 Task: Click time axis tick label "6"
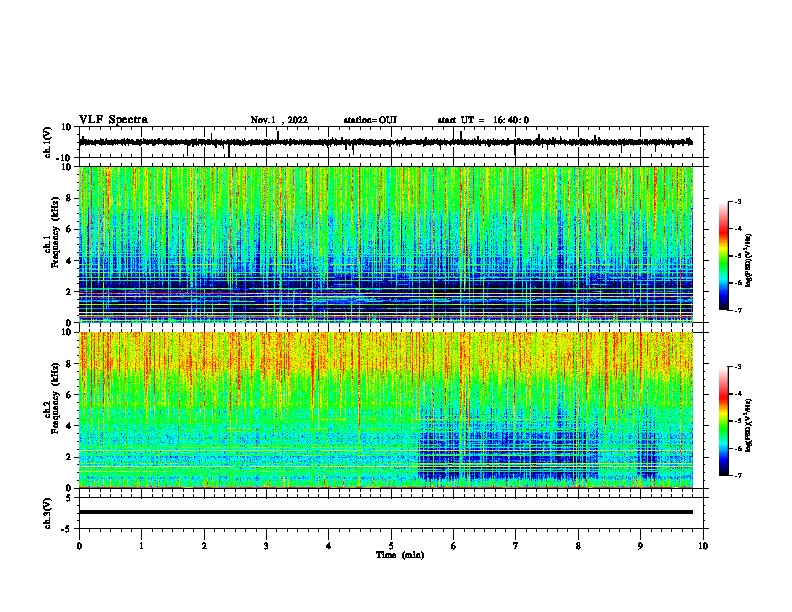454,546
